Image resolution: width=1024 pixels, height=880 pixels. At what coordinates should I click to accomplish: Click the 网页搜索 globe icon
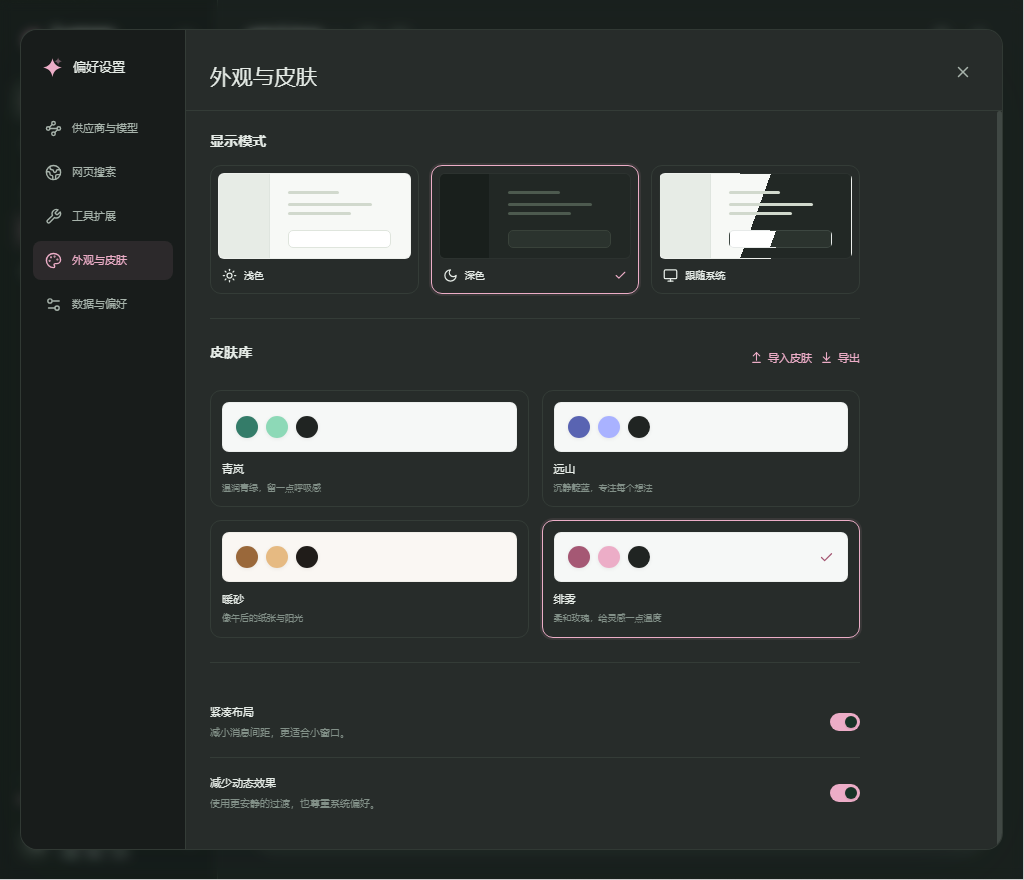tap(54, 172)
